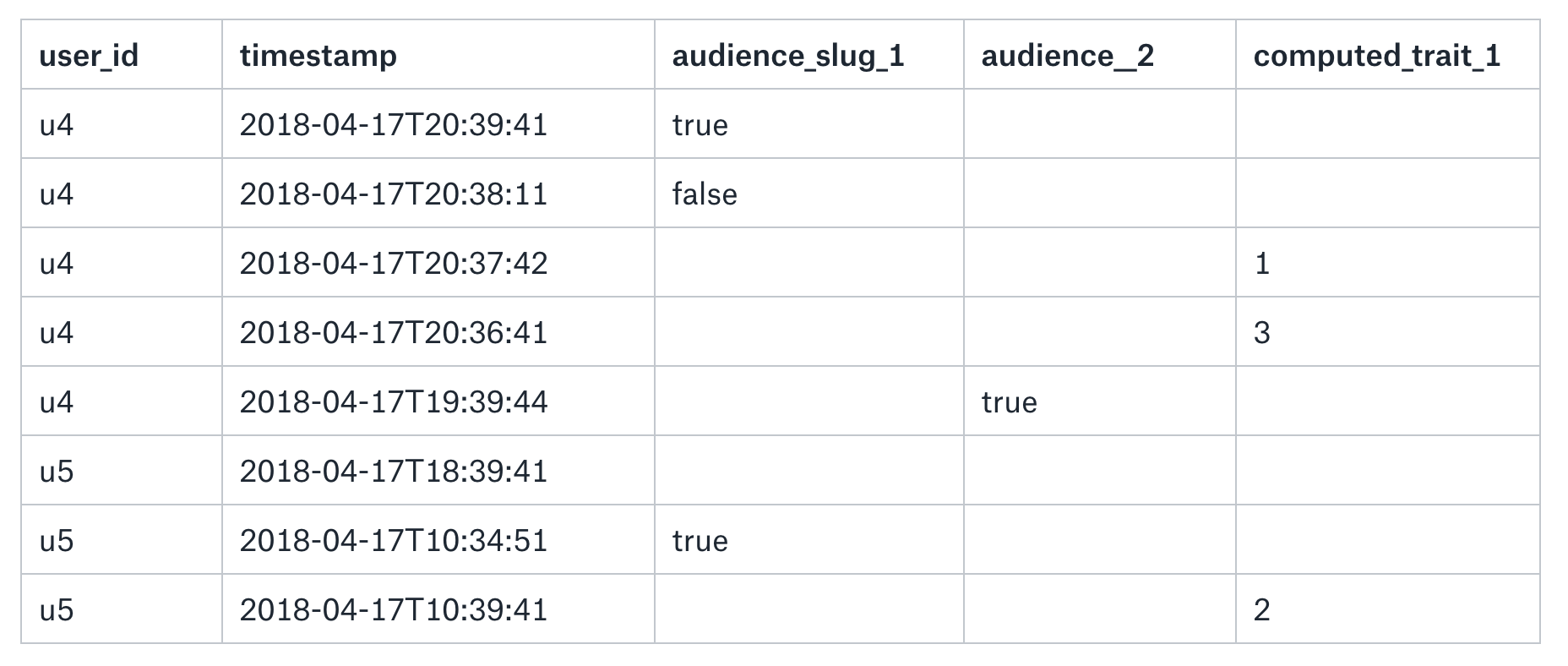Click the 'true' value under audience__2
The width and height of the screenshot is (1568, 666).
pyautogui.click(x=1009, y=402)
